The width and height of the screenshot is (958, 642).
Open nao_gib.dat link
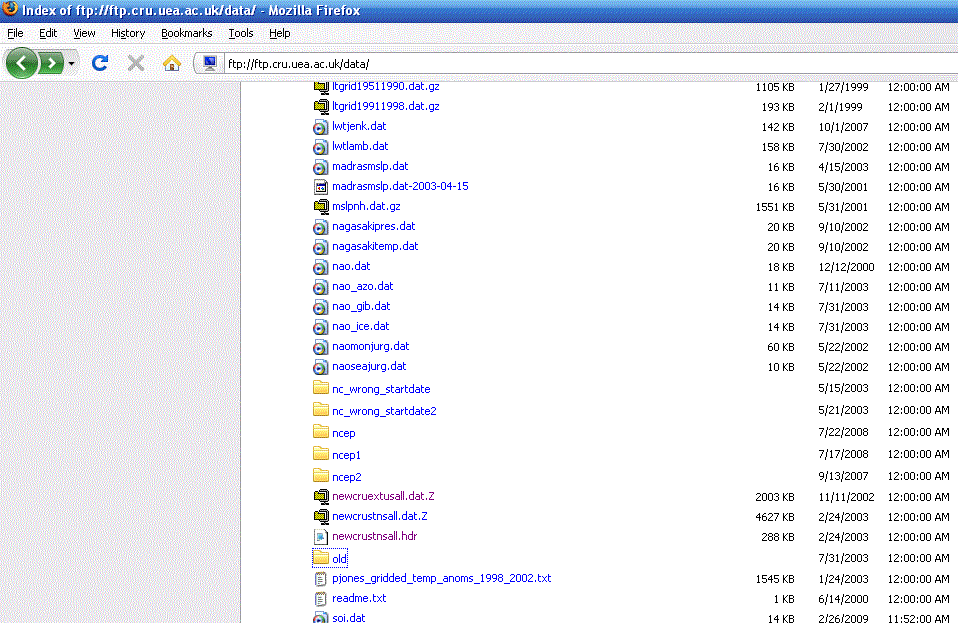coord(361,307)
